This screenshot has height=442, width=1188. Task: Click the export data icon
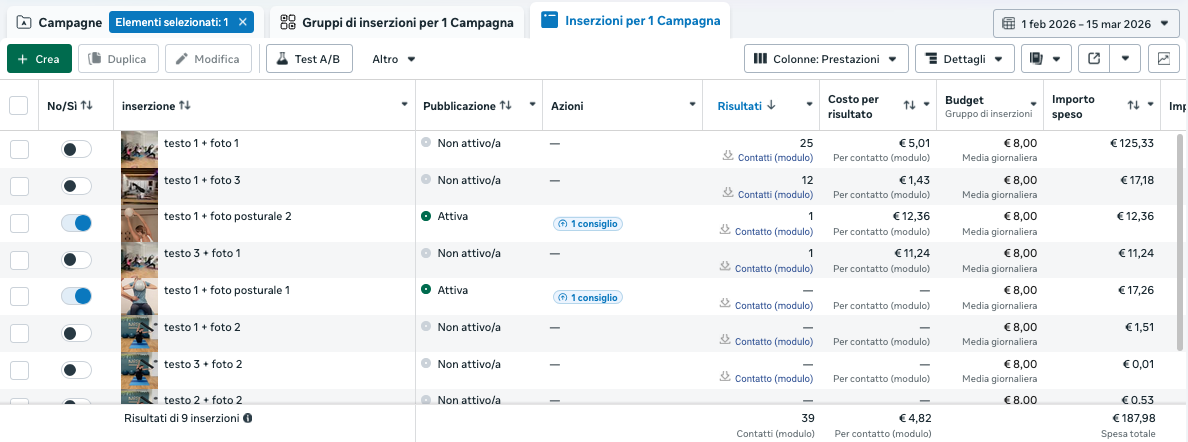[x=1095, y=59]
